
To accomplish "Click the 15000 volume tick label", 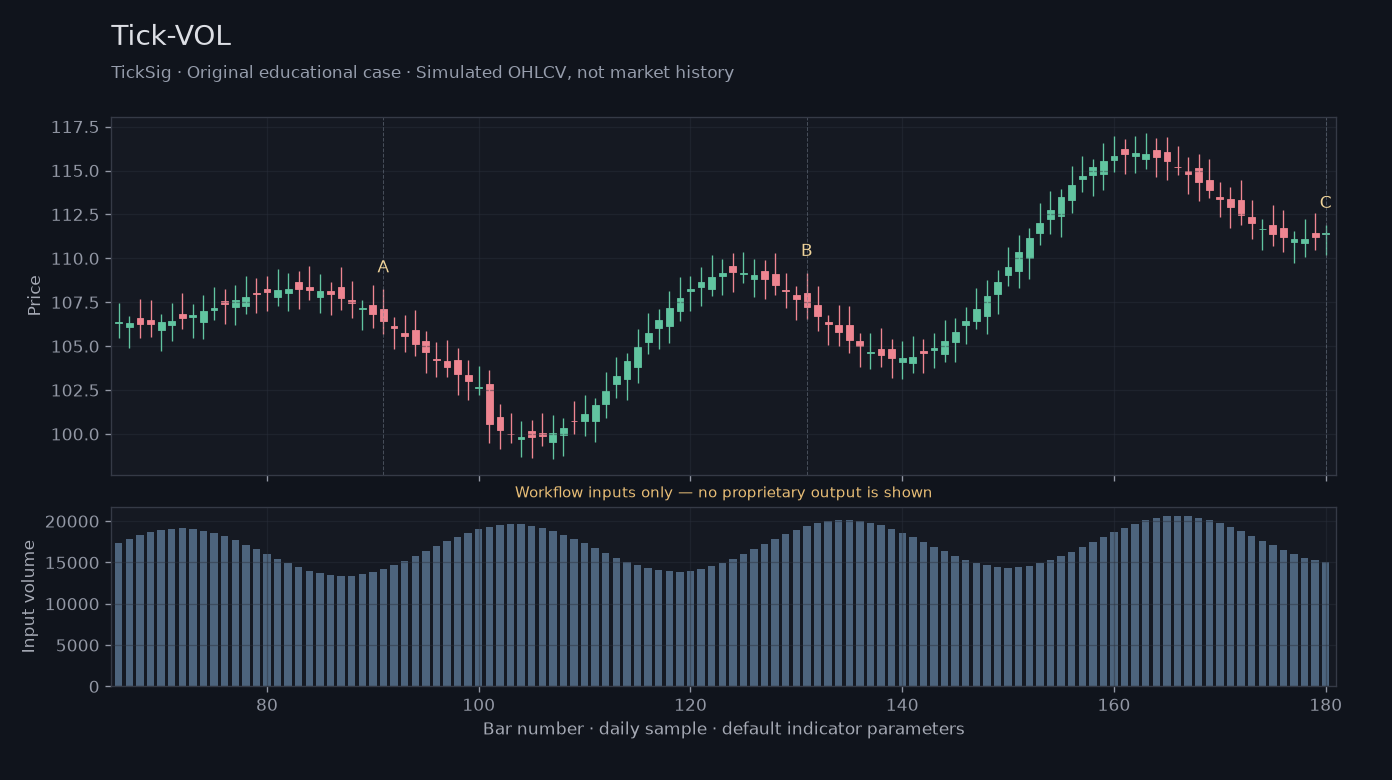I will [74, 563].
